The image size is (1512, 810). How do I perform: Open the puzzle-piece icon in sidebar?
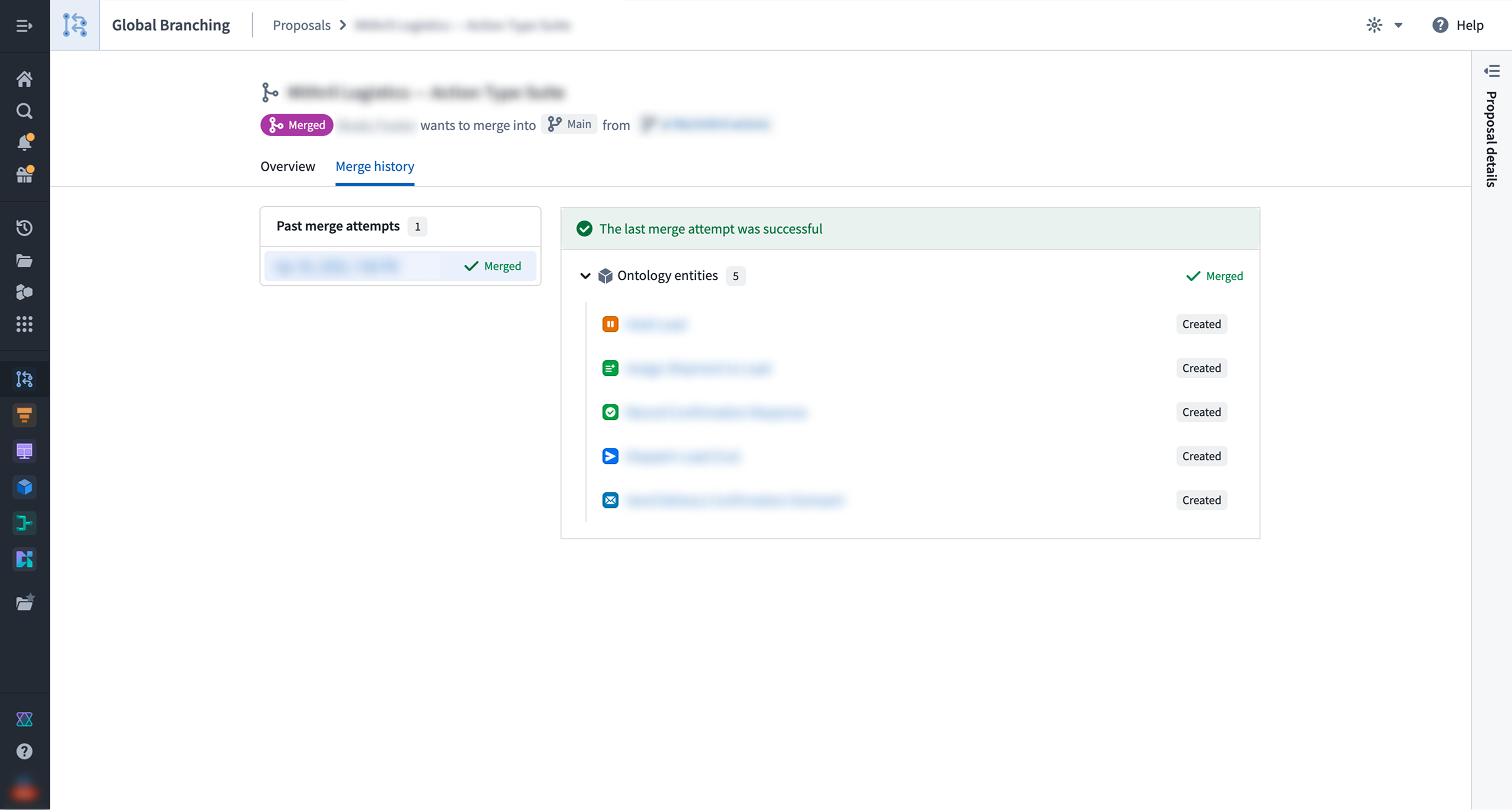coord(24,292)
